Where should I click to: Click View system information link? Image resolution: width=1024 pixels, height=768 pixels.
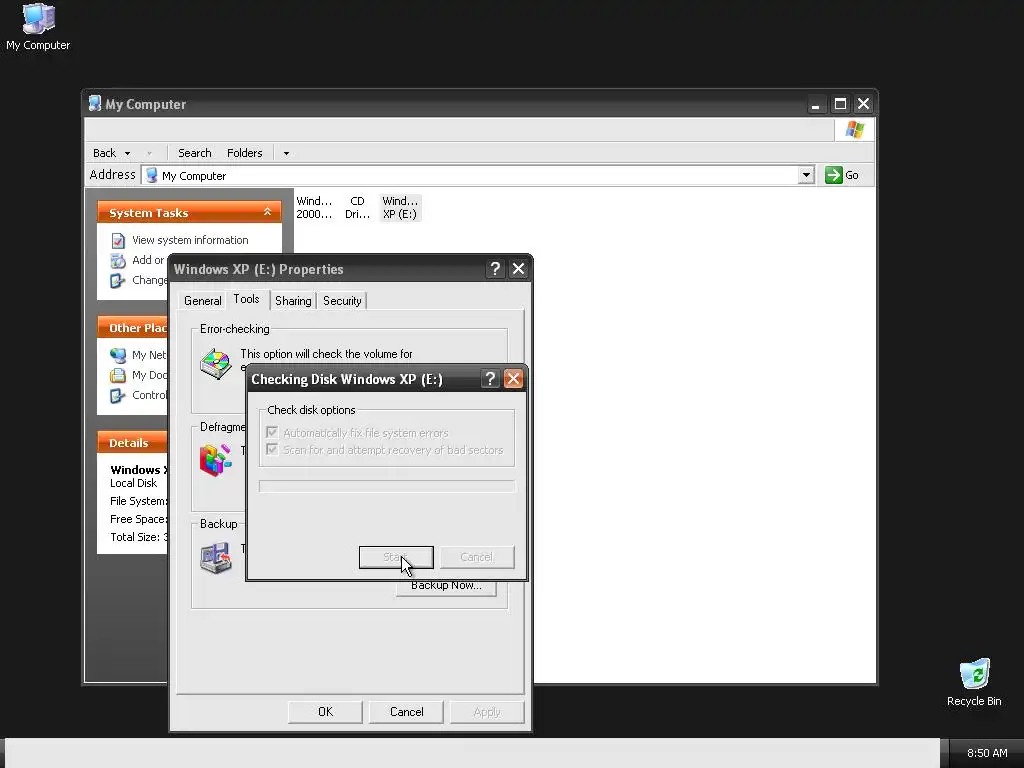tap(190, 240)
